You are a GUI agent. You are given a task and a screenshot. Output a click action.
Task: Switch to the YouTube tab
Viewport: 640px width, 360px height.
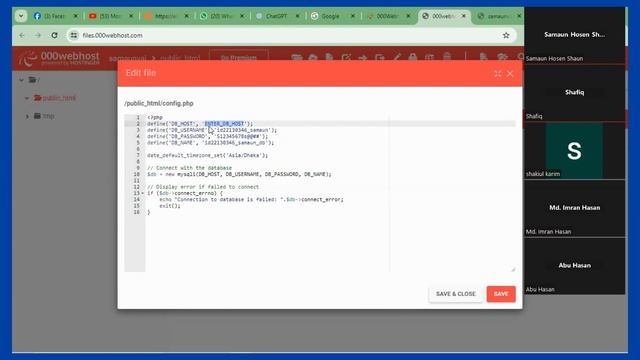pos(110,16)
